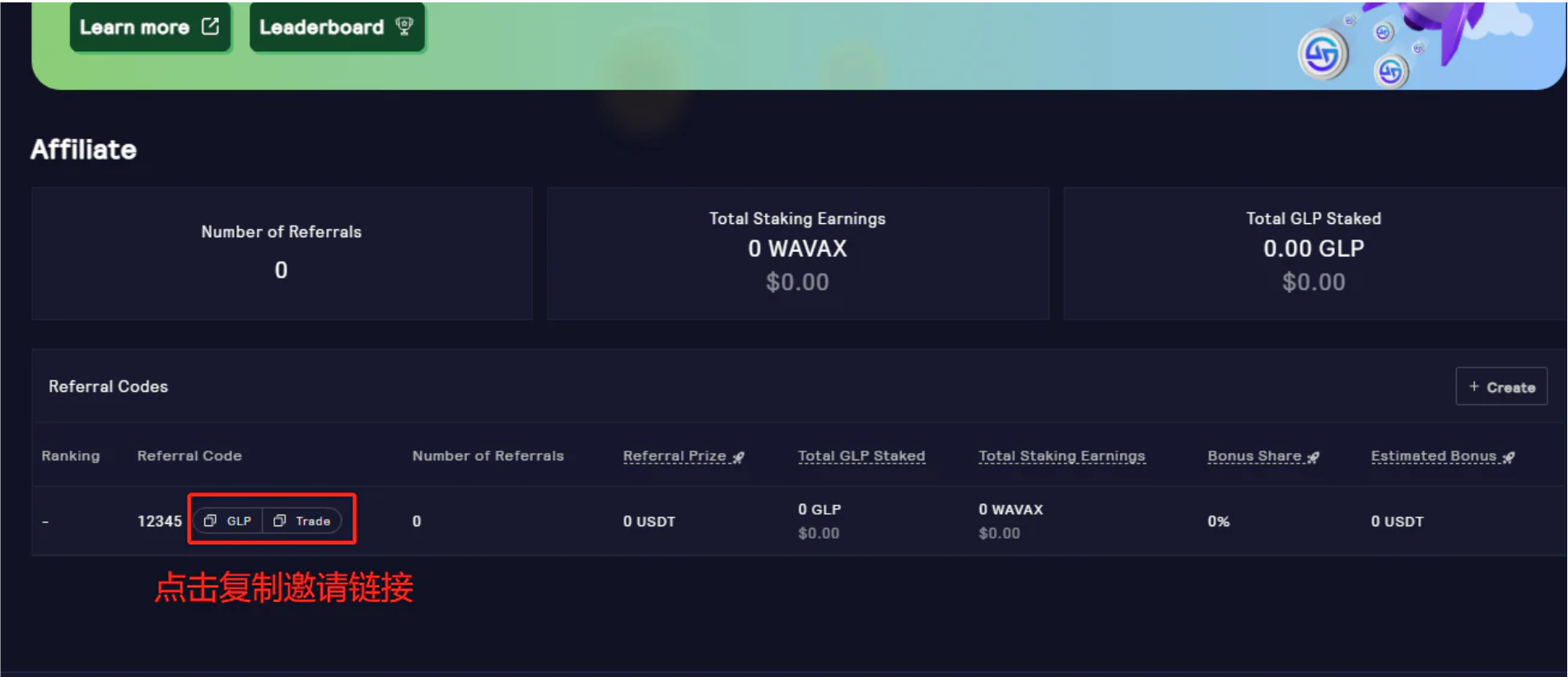Click the Total GLP Staked summary card

(1313, 253)
